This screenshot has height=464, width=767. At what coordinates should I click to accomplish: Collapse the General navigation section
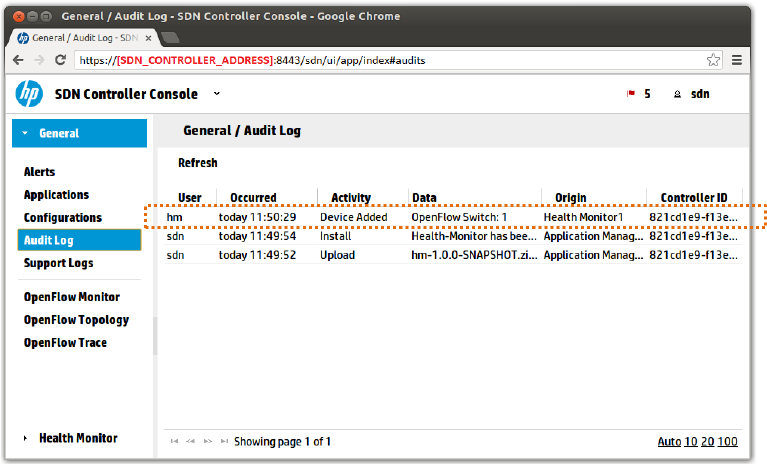tap(25, 133)
